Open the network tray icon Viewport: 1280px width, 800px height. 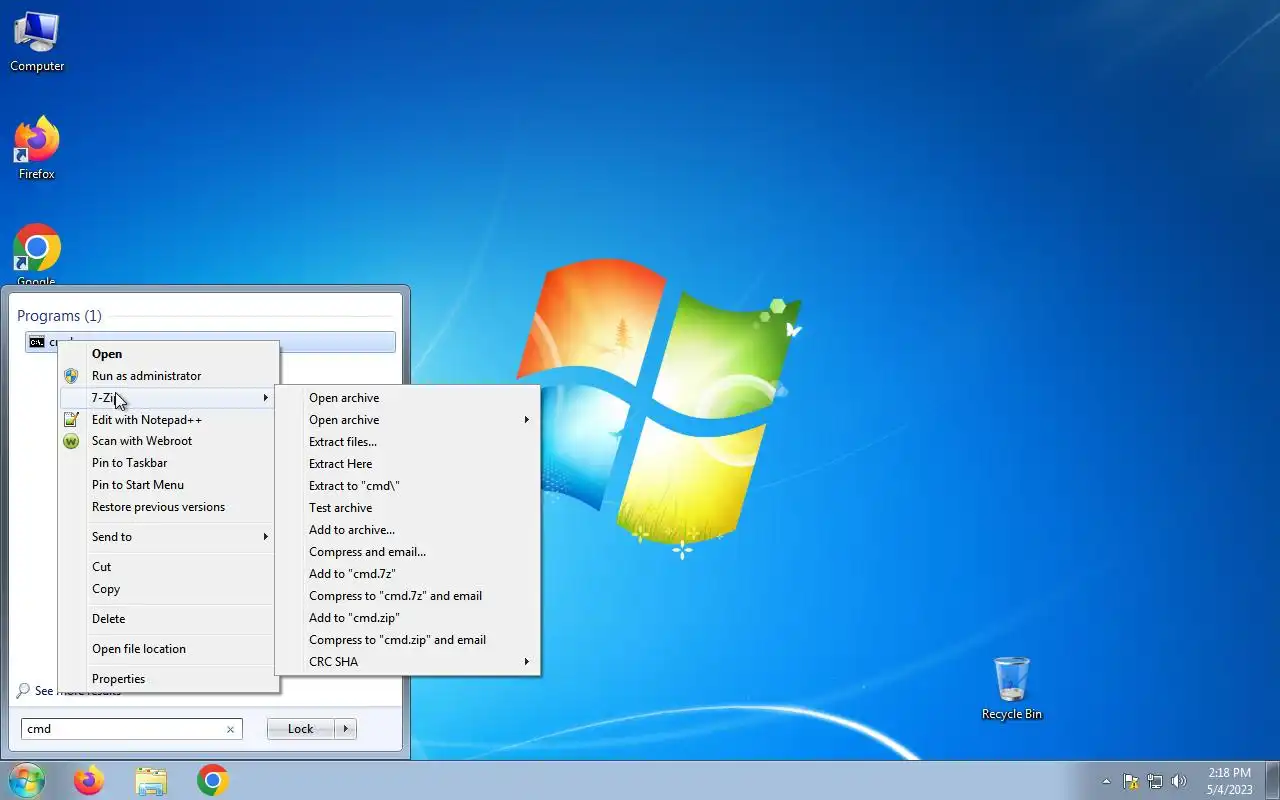click(x=1155, y=781)
